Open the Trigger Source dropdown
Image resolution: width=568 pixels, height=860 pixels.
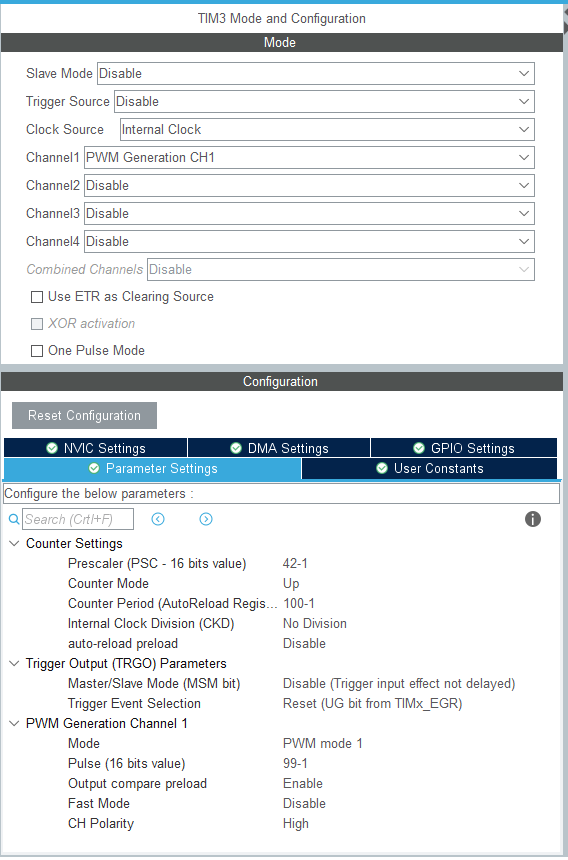coord(324,101)
